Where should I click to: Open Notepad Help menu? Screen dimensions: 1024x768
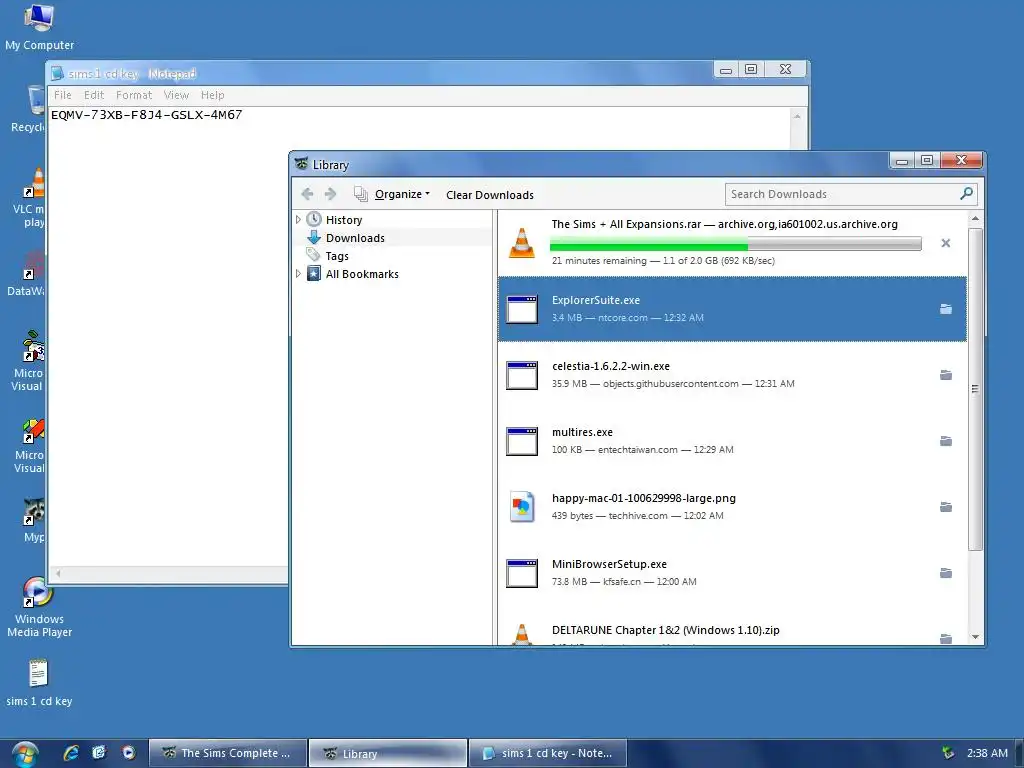213,95
